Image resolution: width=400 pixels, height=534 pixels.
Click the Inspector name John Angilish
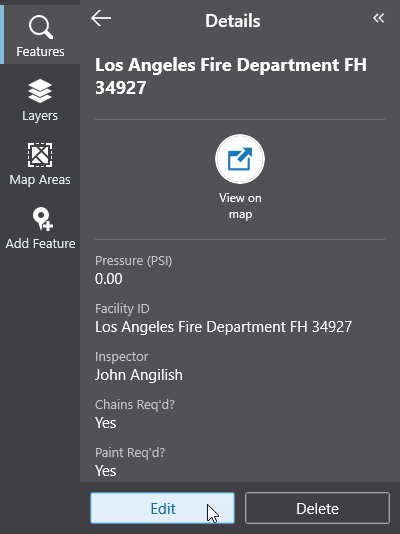point(139,375)
